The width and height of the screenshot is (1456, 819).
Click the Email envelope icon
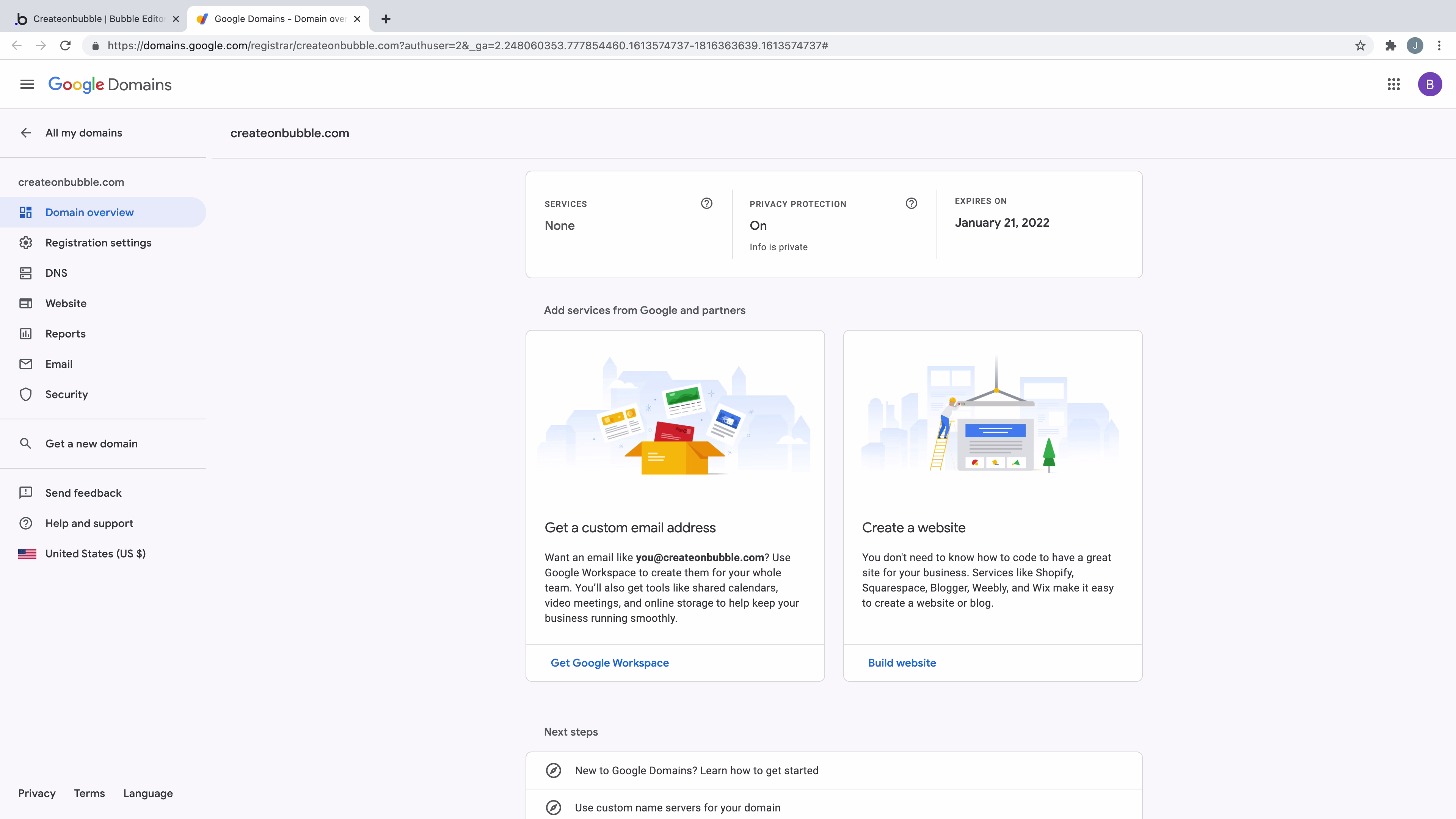26,364
